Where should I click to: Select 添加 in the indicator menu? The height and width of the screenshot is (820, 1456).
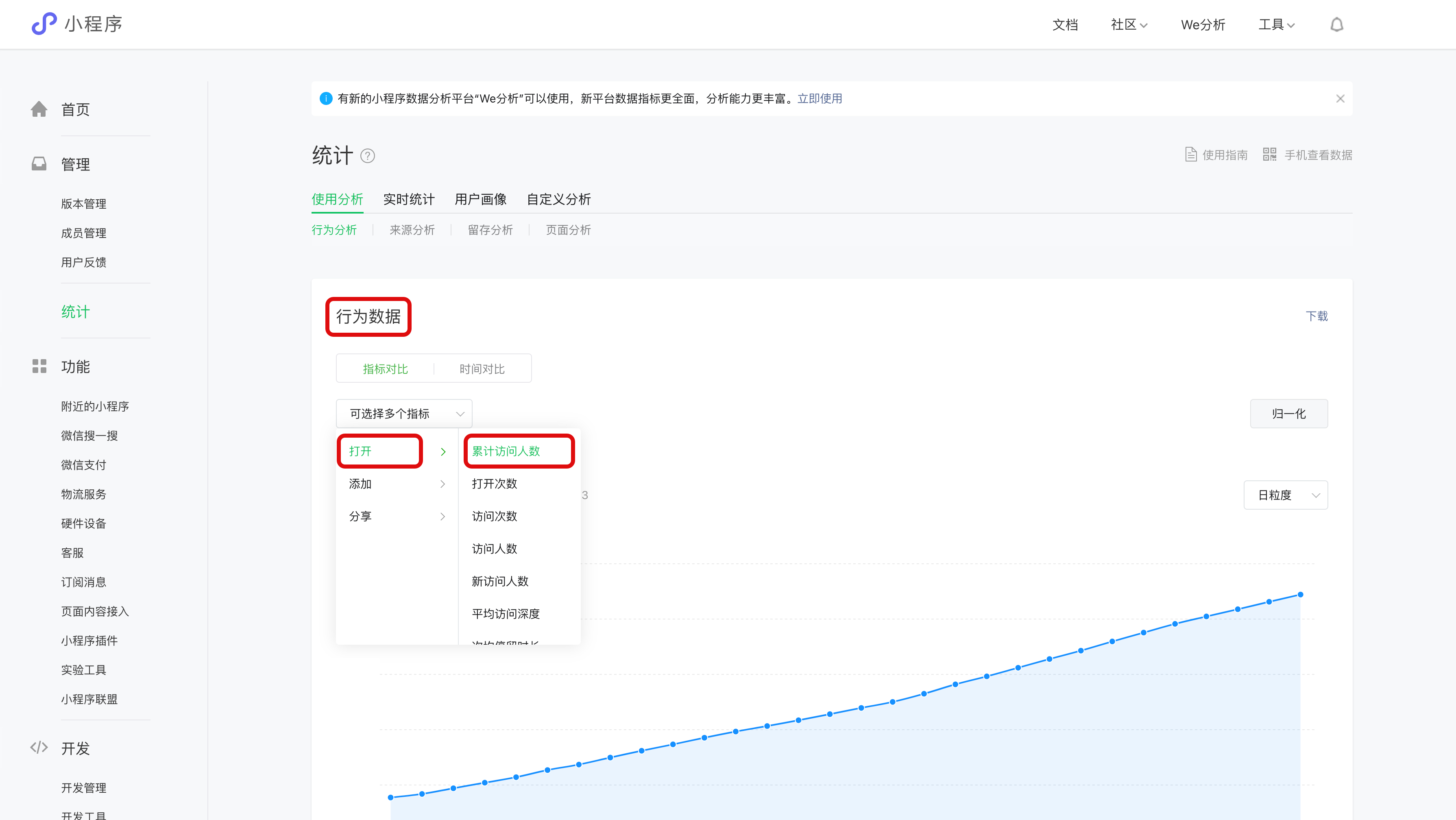(x=360, y=484)
